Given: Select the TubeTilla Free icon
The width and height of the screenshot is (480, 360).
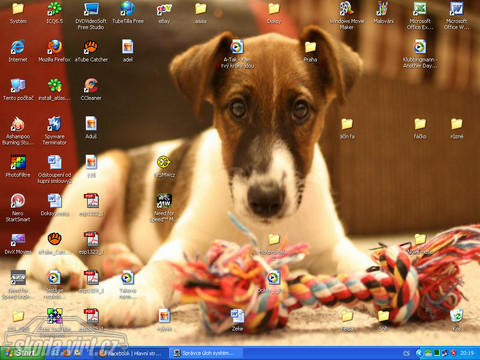Looking at the screenshot, I should point(128,13).
